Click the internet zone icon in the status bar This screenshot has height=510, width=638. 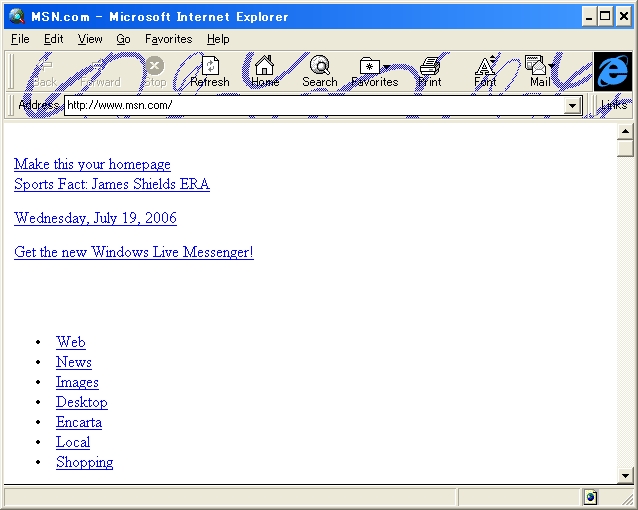(591, 497)
